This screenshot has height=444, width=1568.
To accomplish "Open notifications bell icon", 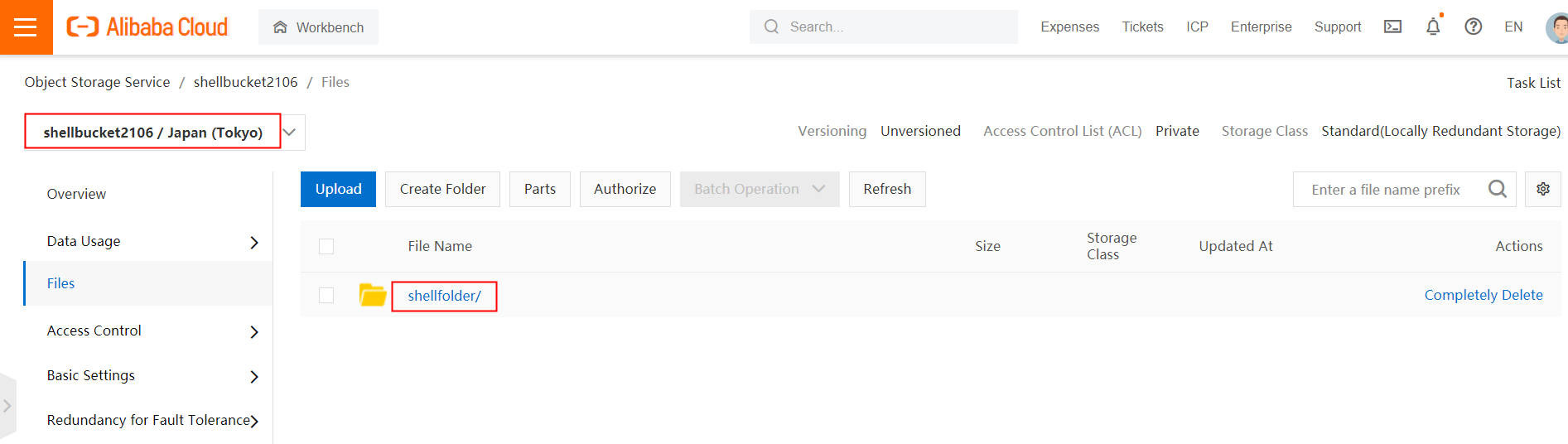I will coord(1433,27).
